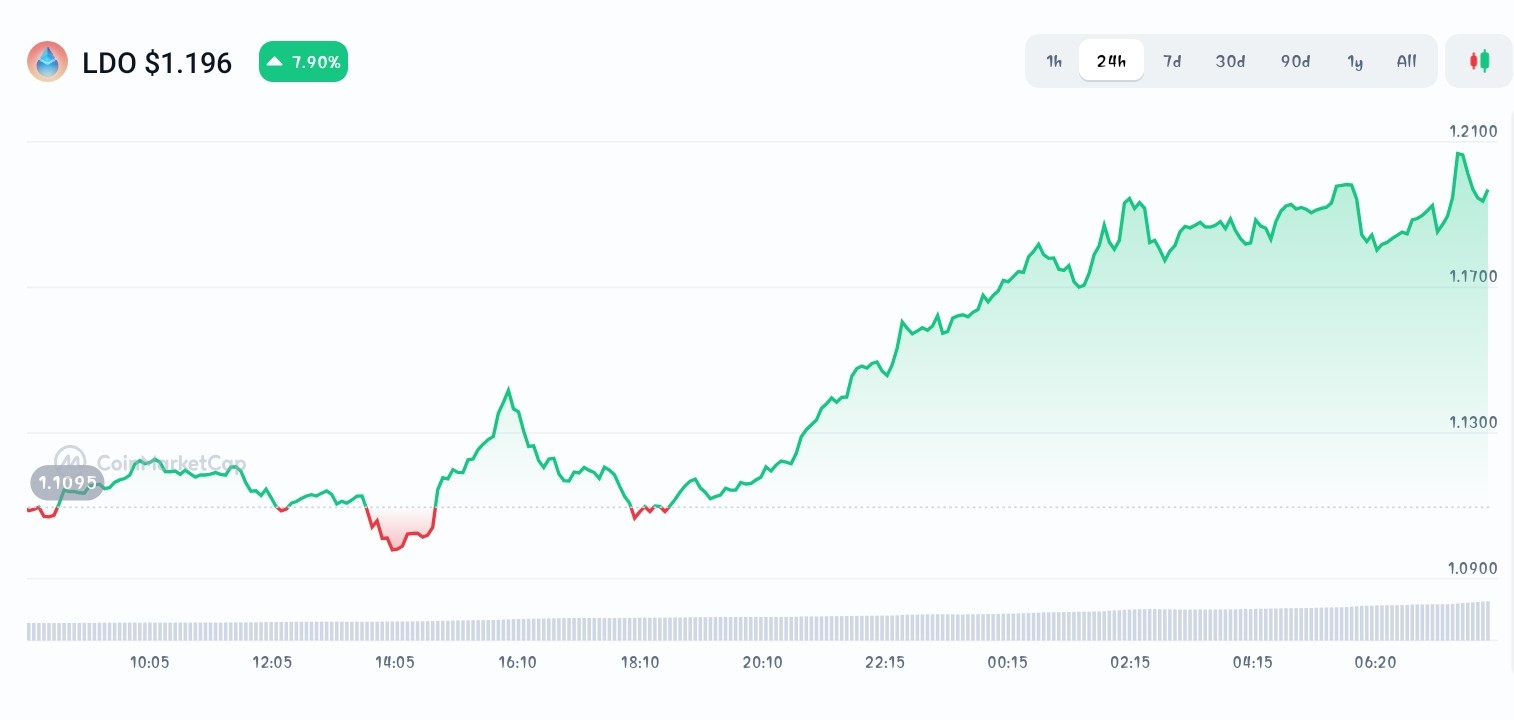
Task: Click the 1.0900 y-axis label
Action: tap(1473, 568)
